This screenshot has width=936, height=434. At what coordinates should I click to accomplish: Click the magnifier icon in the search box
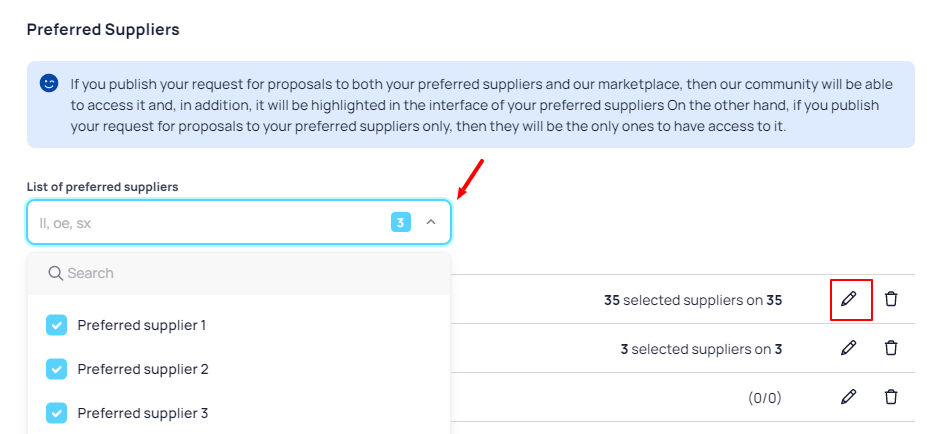(56, 273)
